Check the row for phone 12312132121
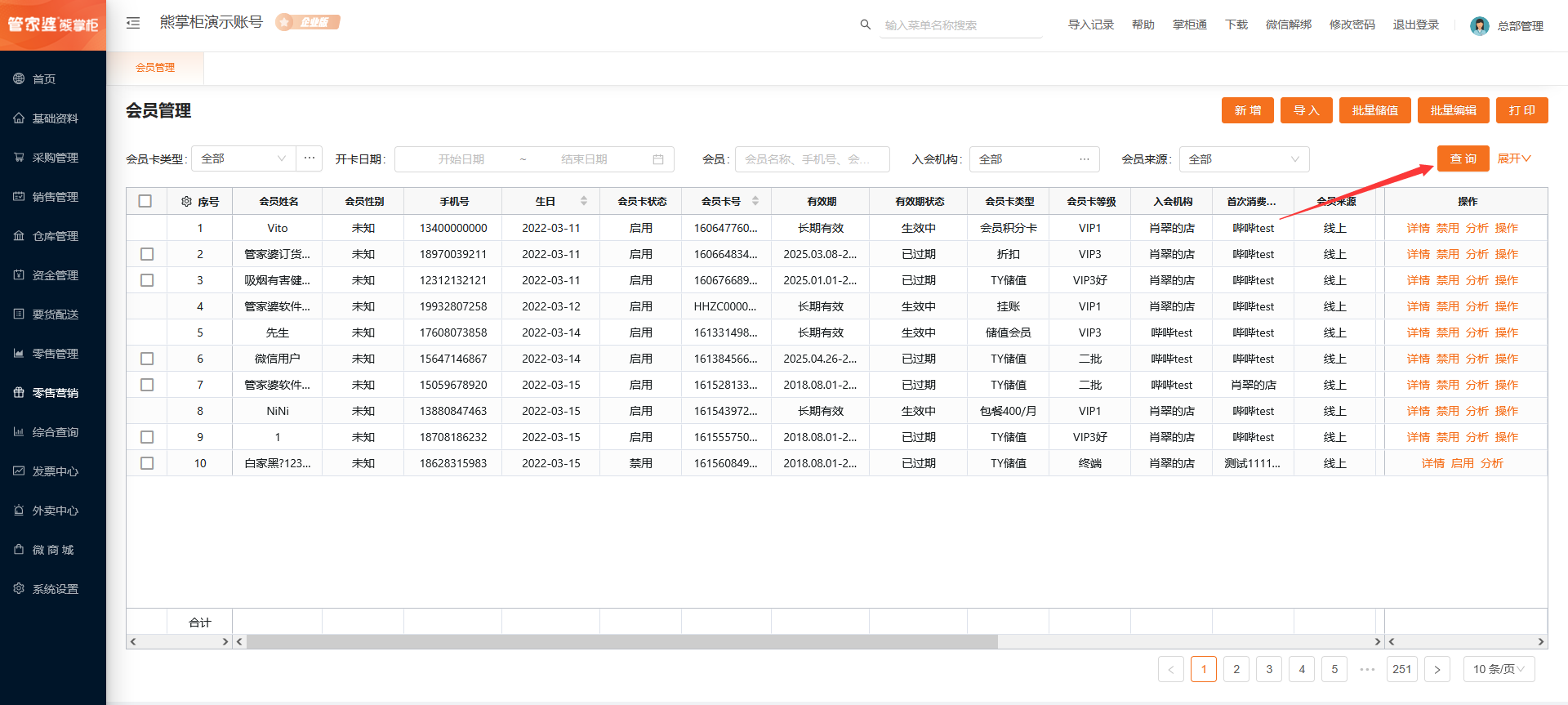 click(147, 280)
